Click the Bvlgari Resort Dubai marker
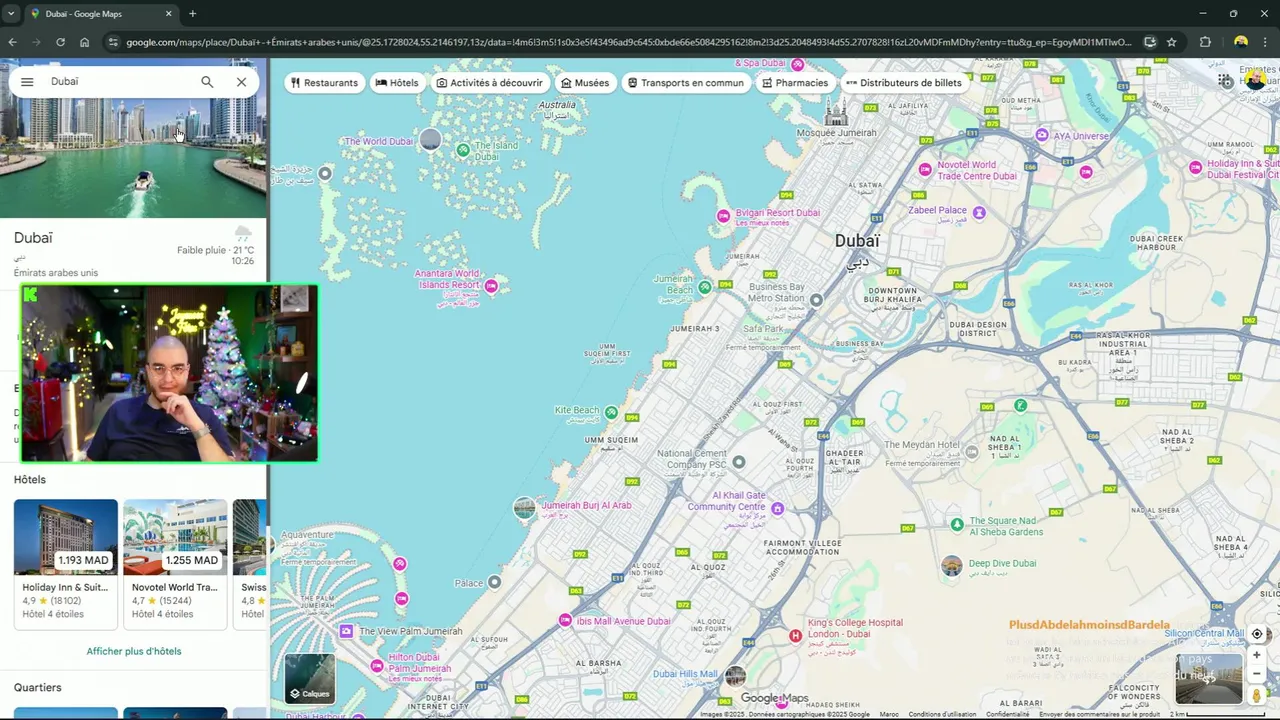This screenshot has height=720, width=1280. tap(723, 216)
